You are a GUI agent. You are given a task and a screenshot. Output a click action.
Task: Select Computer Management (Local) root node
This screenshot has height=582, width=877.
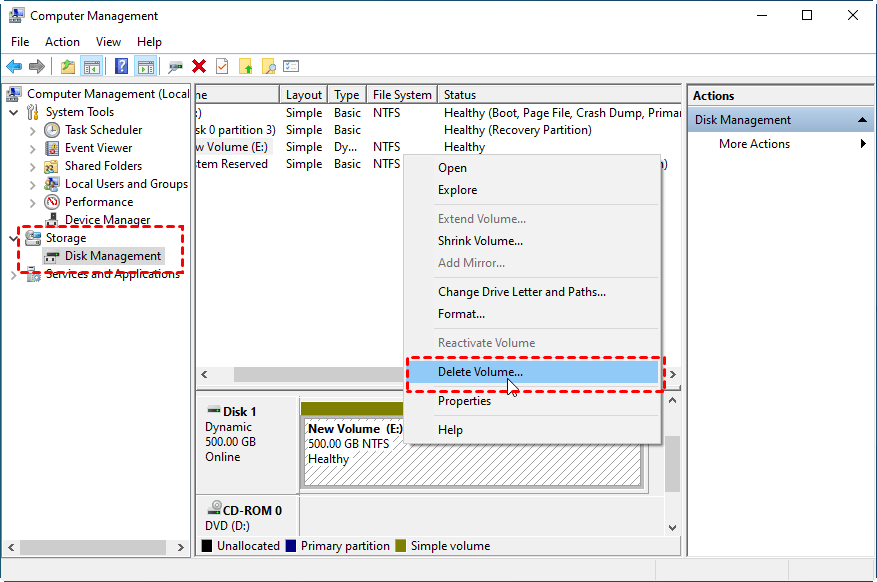point(108,94)
